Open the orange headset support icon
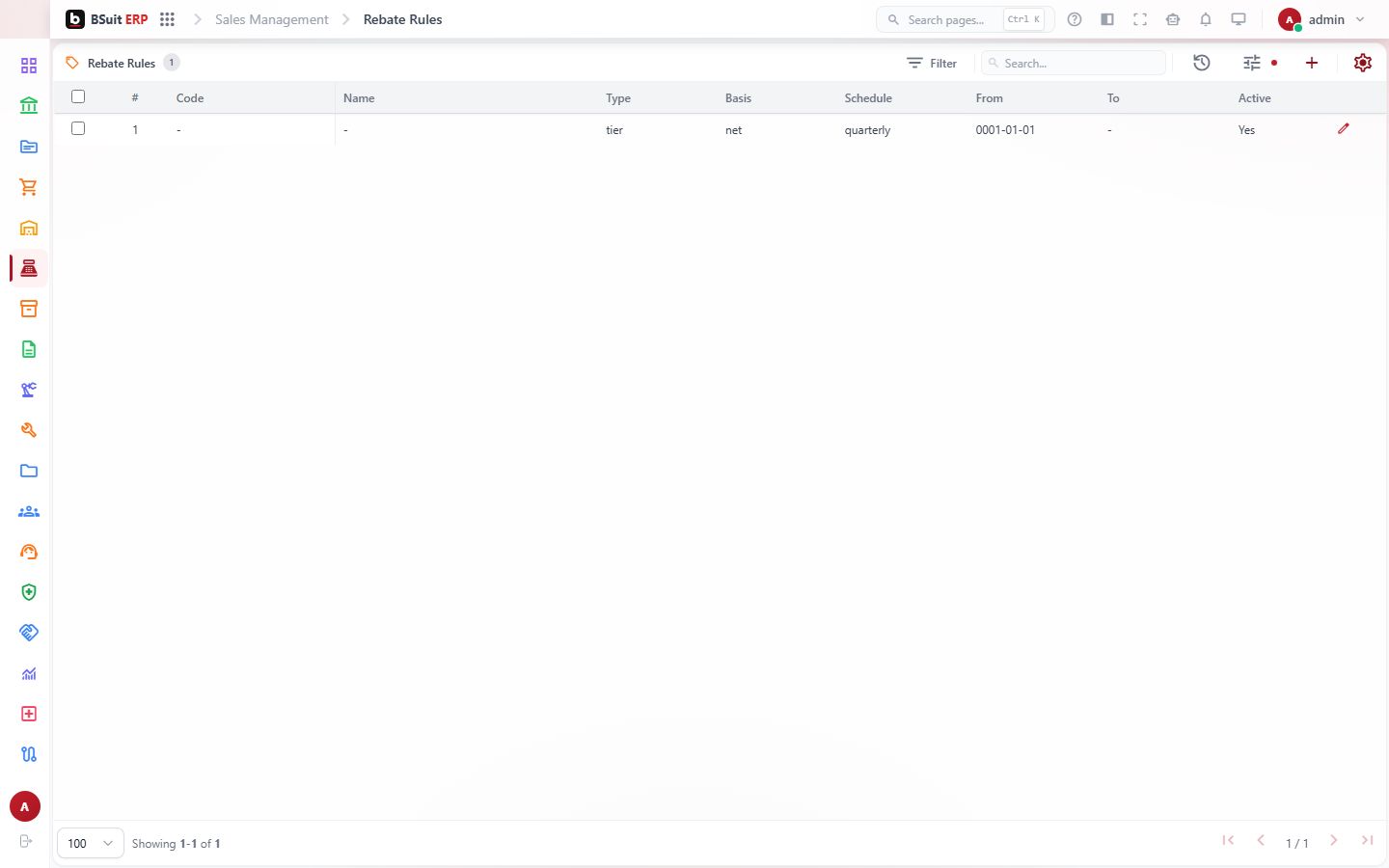 [x=29, y=552]
